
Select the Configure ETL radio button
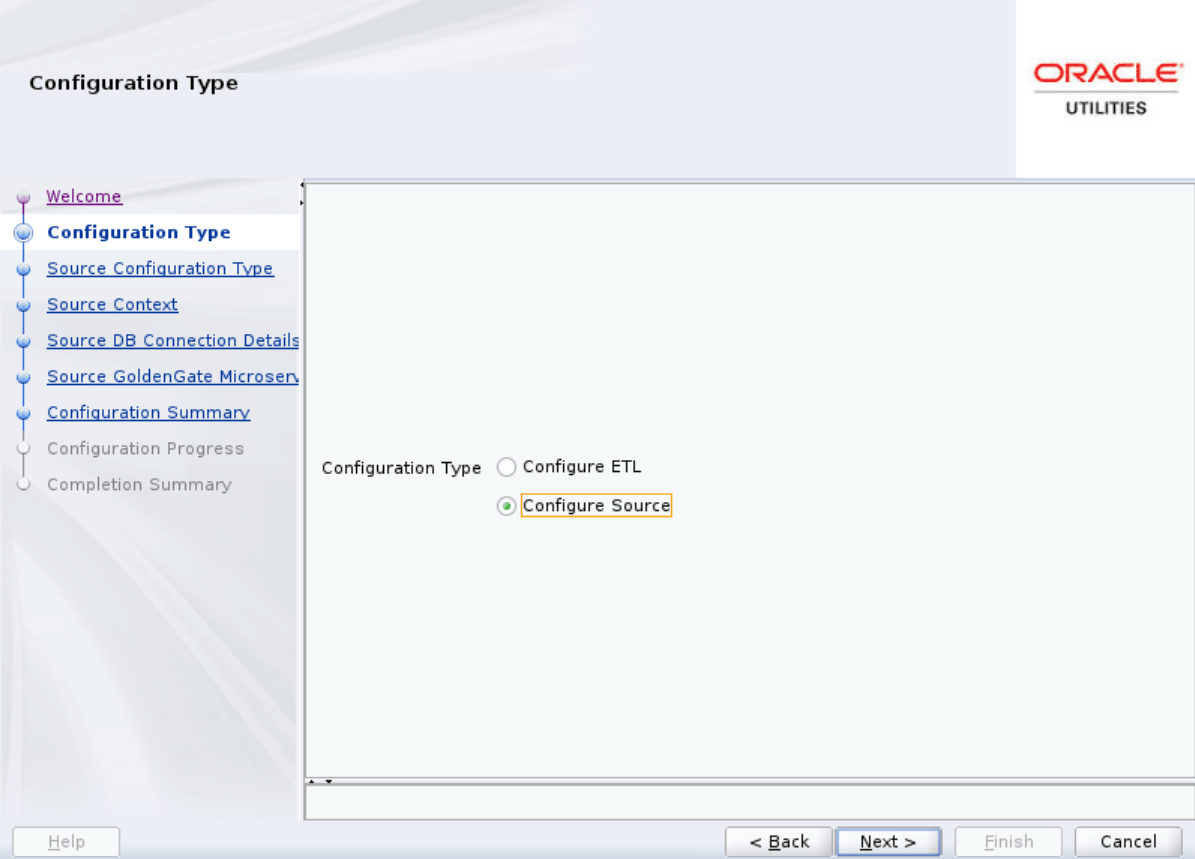(507, 466)
